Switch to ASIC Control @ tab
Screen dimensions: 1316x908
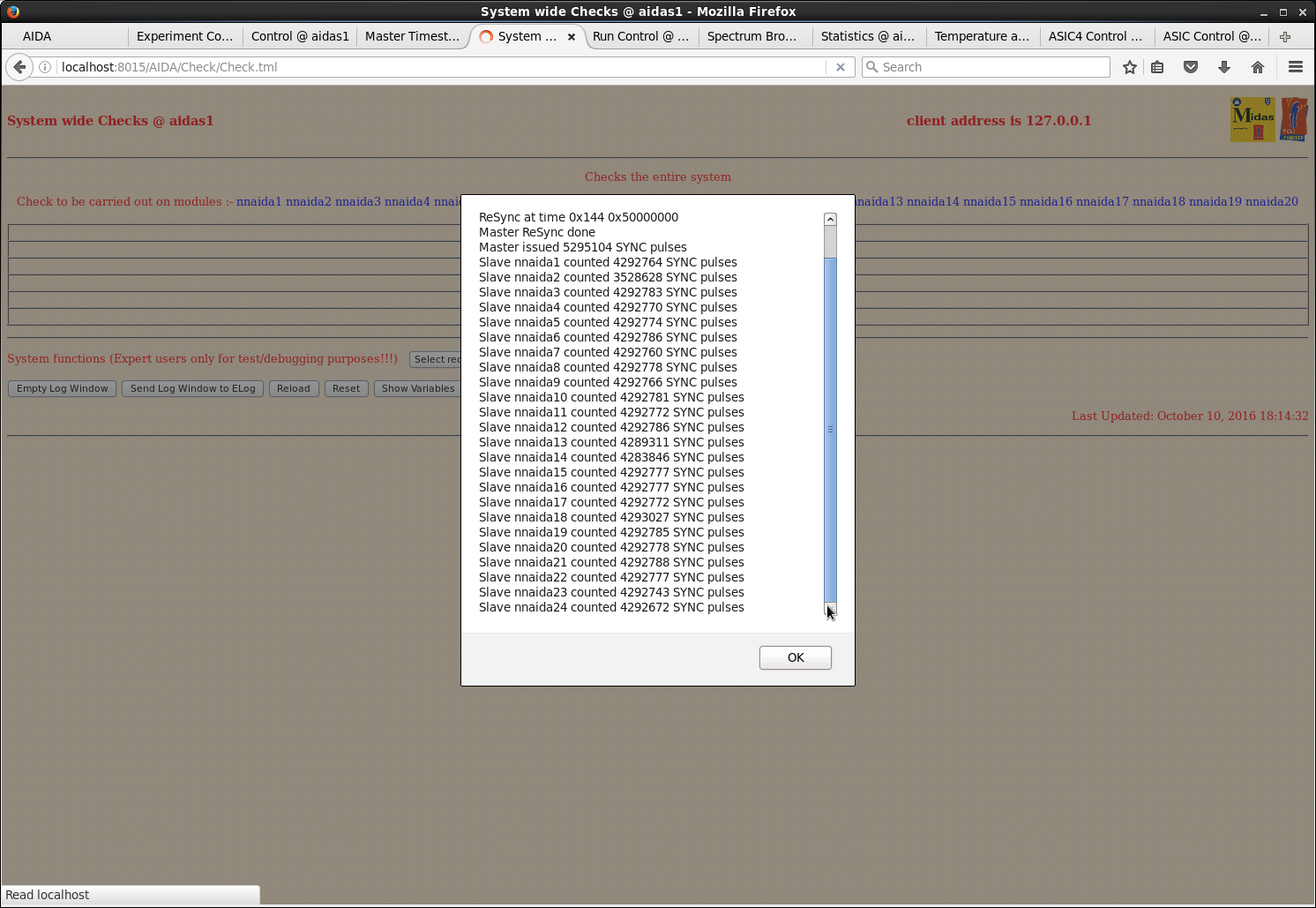(x=1211, y=36)
